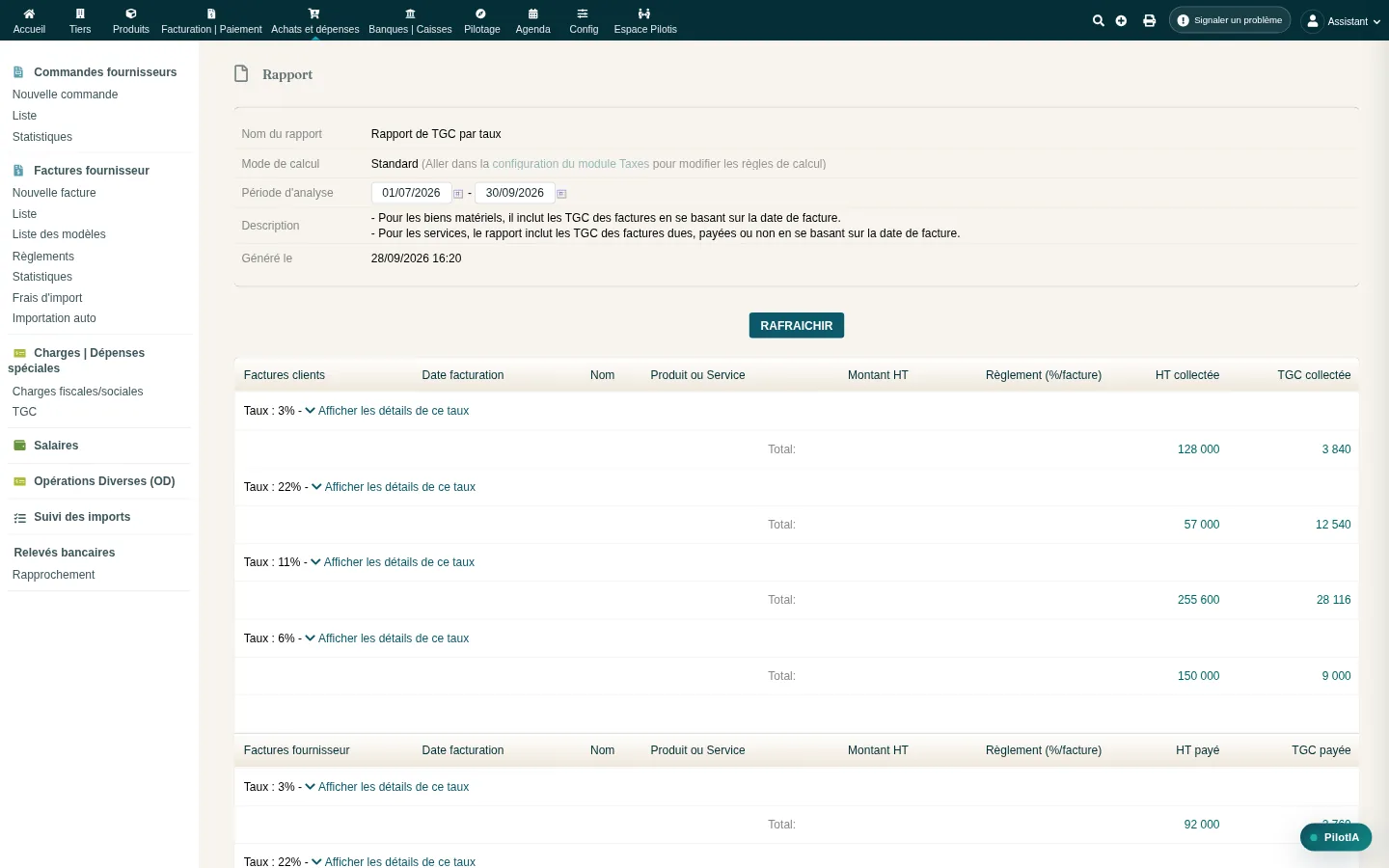Viewport: 1389px width, 868px height.
Task: Open the Espace Pilotis menu
Action: coord(645,20)
